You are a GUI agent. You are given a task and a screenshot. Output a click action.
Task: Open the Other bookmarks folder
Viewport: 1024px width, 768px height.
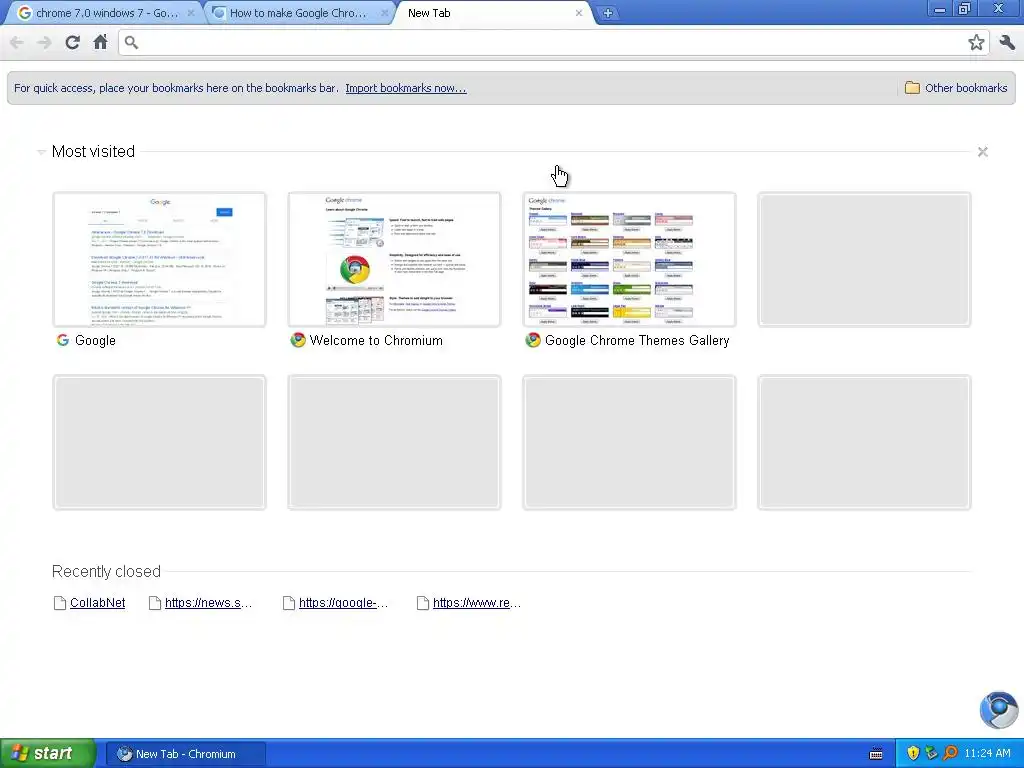click(956, 88)
